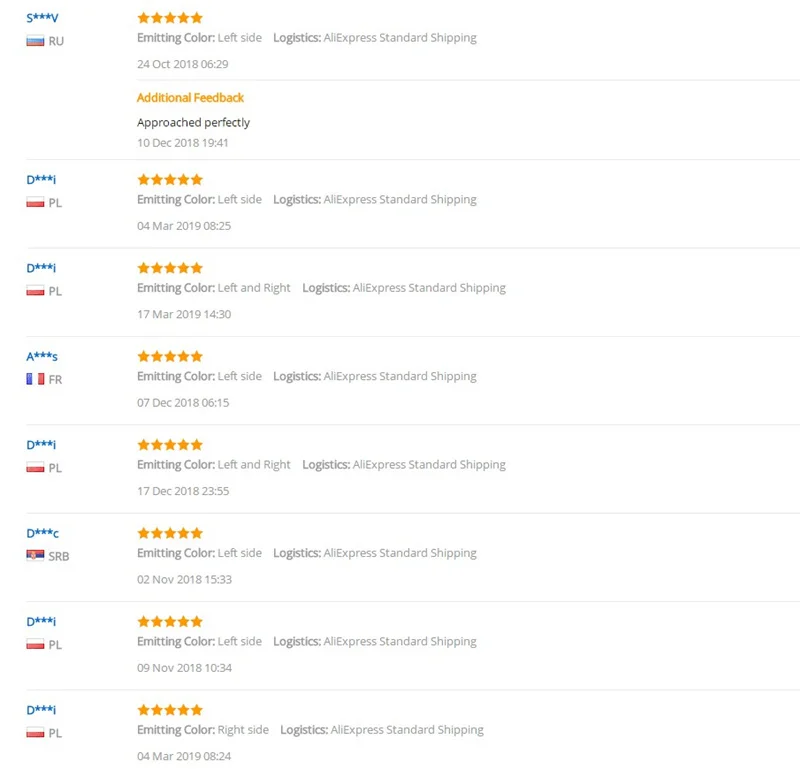Click the Additional Feedback heading
800x769 pixels.
[x=190, y=97]
